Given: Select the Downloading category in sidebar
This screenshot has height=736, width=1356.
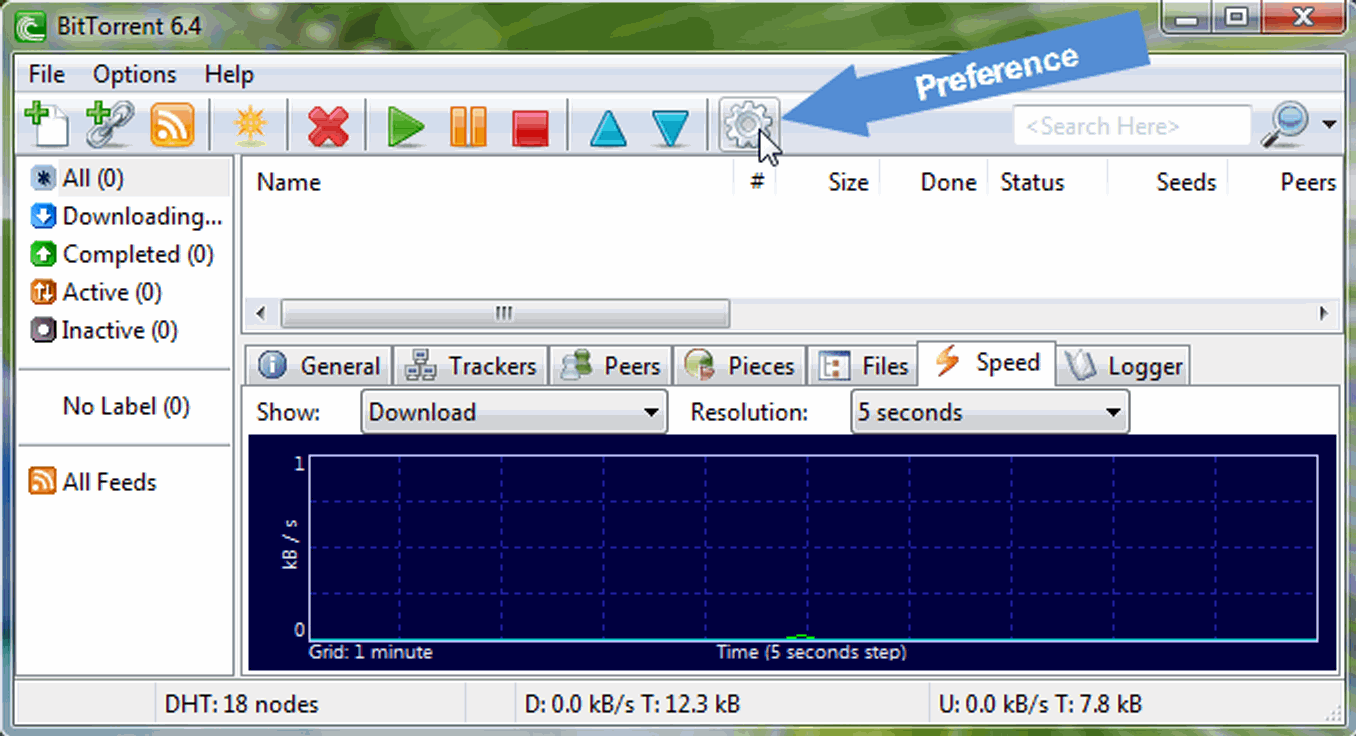Looking at the screenshot, I should coord(125,216).
